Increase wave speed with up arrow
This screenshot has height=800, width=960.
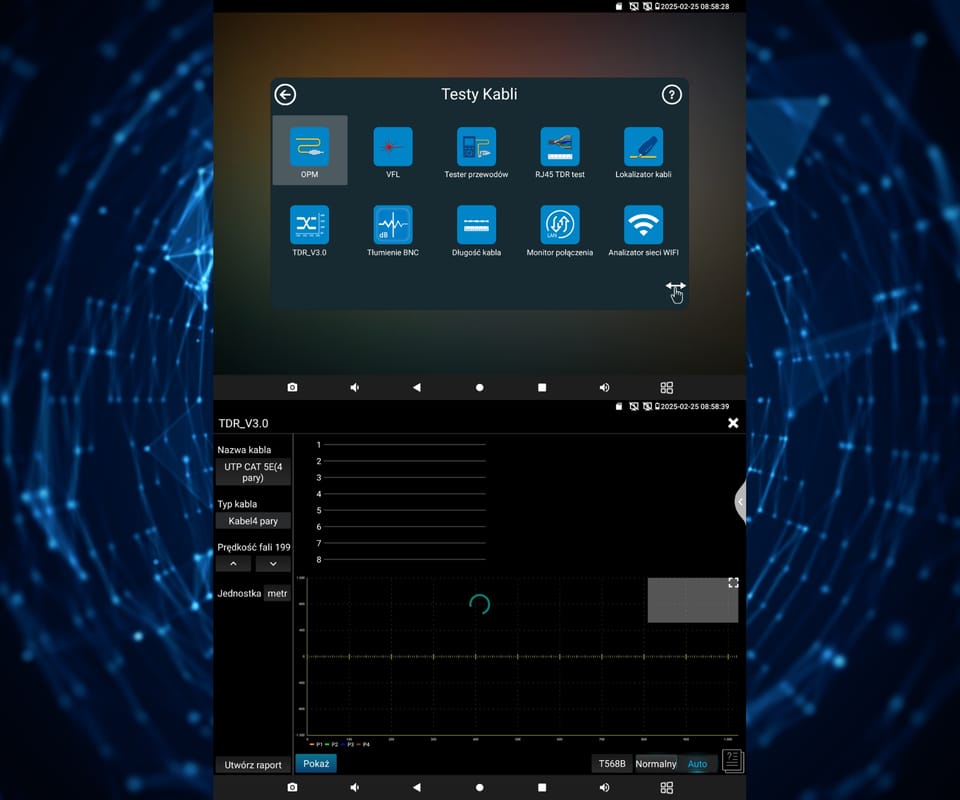point(234,564)
